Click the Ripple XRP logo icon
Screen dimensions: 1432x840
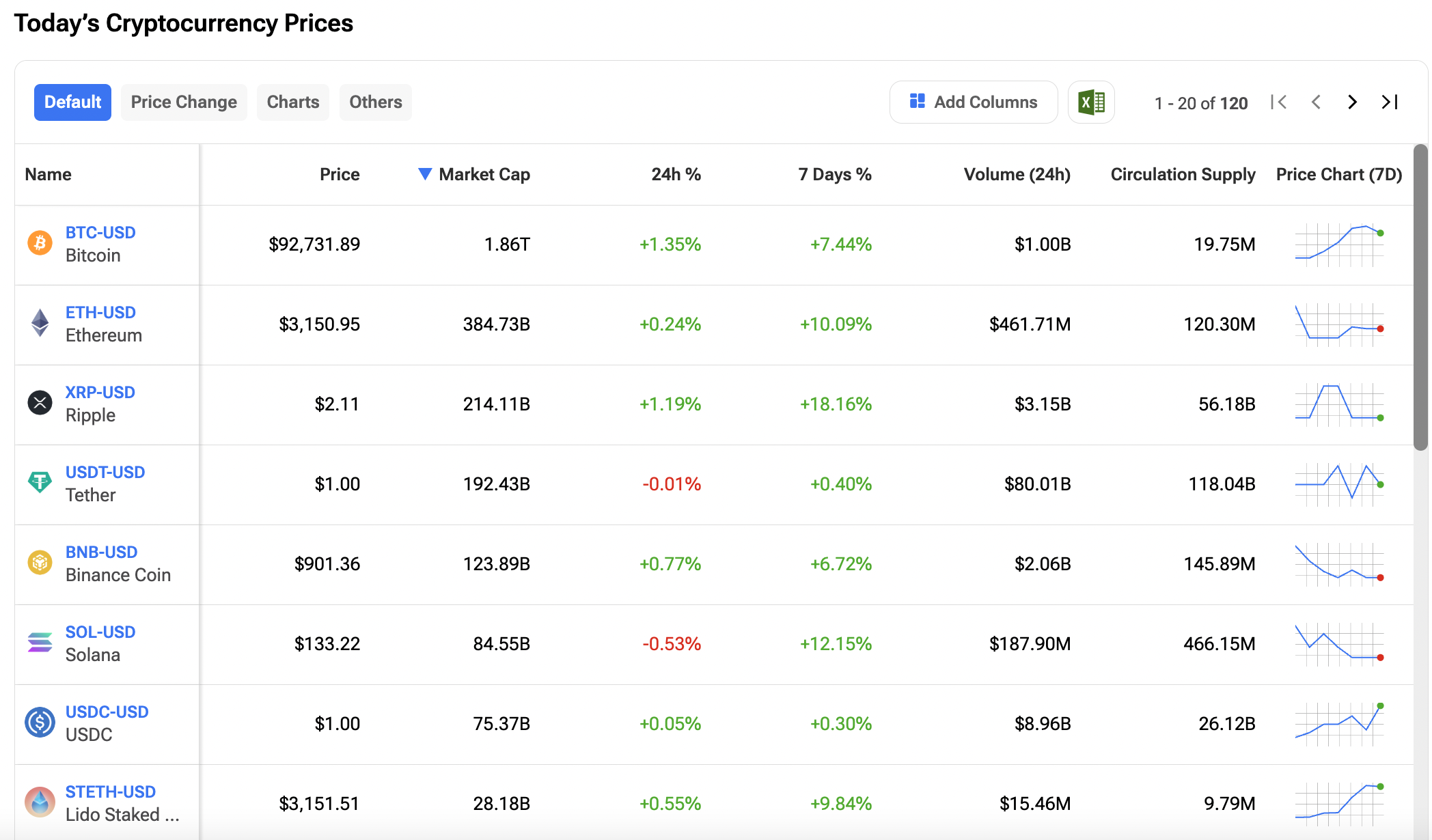(40, 403)
